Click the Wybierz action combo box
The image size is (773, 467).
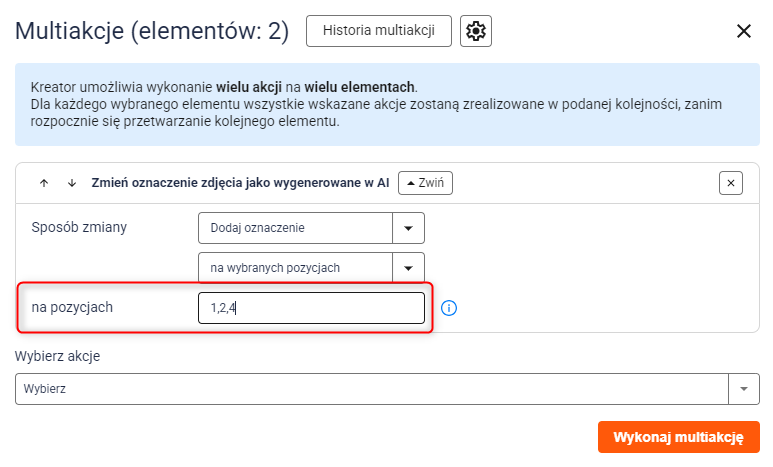[372, 389]
